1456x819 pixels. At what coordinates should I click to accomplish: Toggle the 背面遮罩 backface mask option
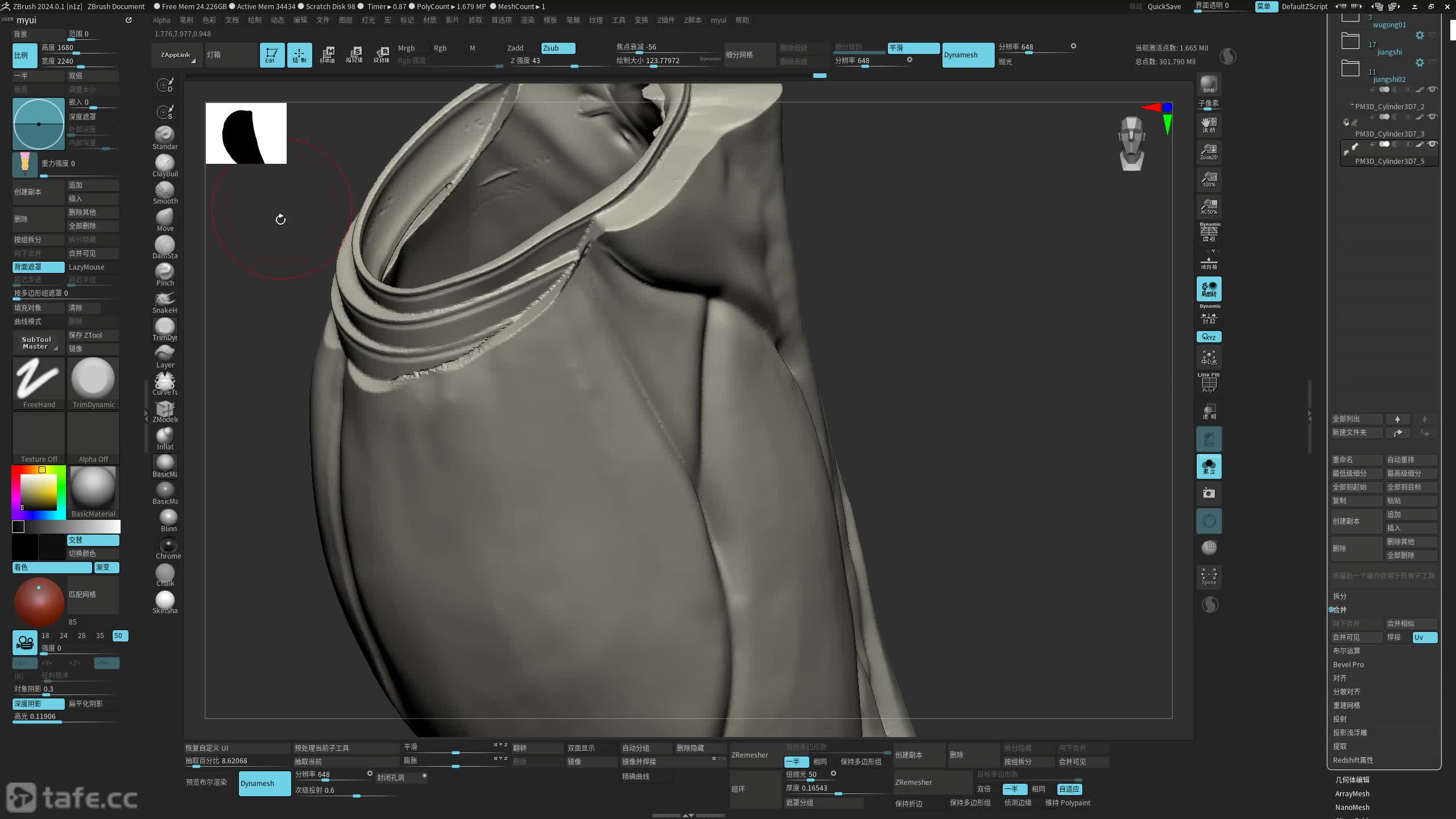[38, 267]
